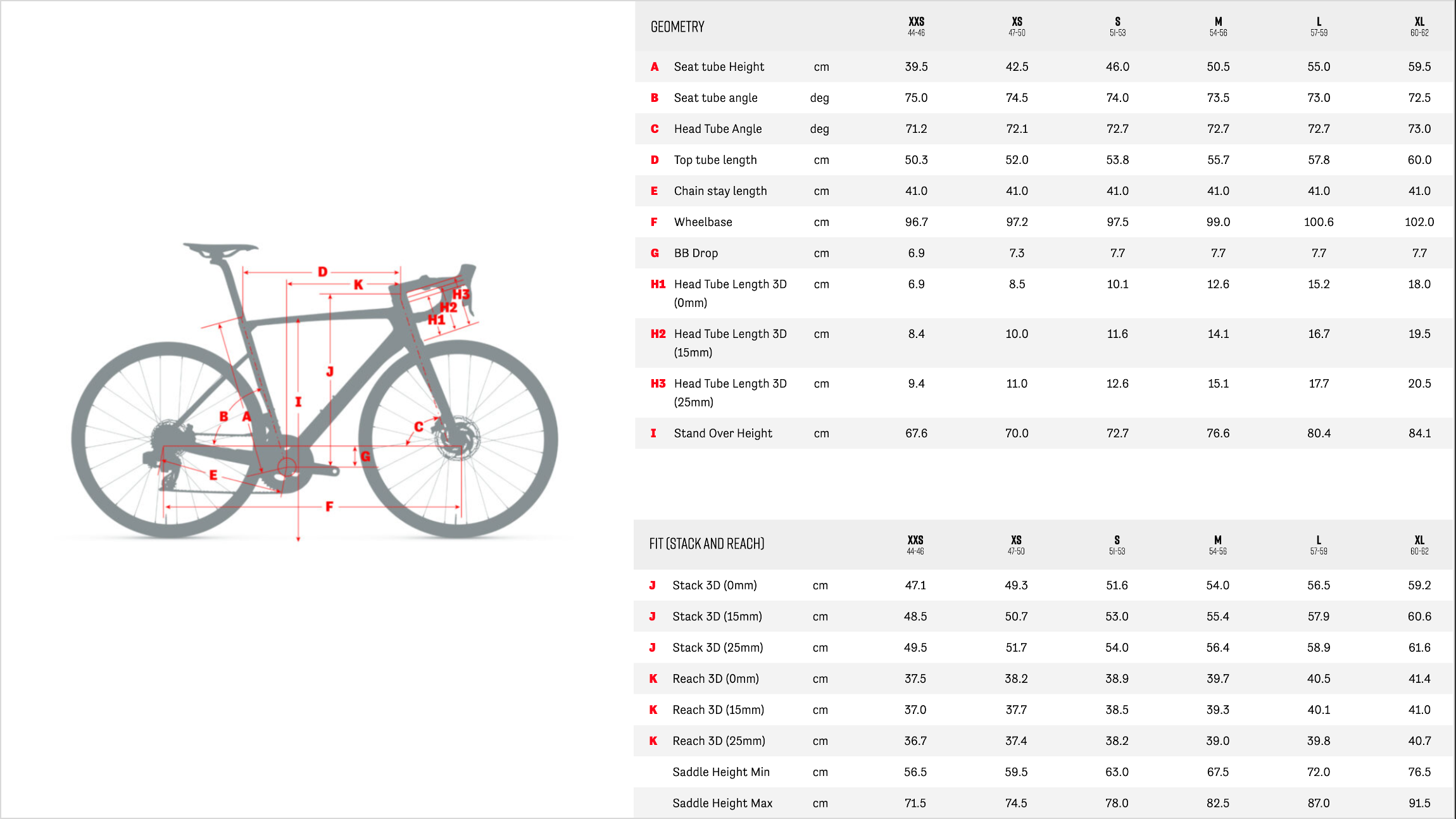Image resolution: width=1456 pixels, height=819 pixels.
Task: Click the Wheelbase row label
Action: [x=703, y=222]
